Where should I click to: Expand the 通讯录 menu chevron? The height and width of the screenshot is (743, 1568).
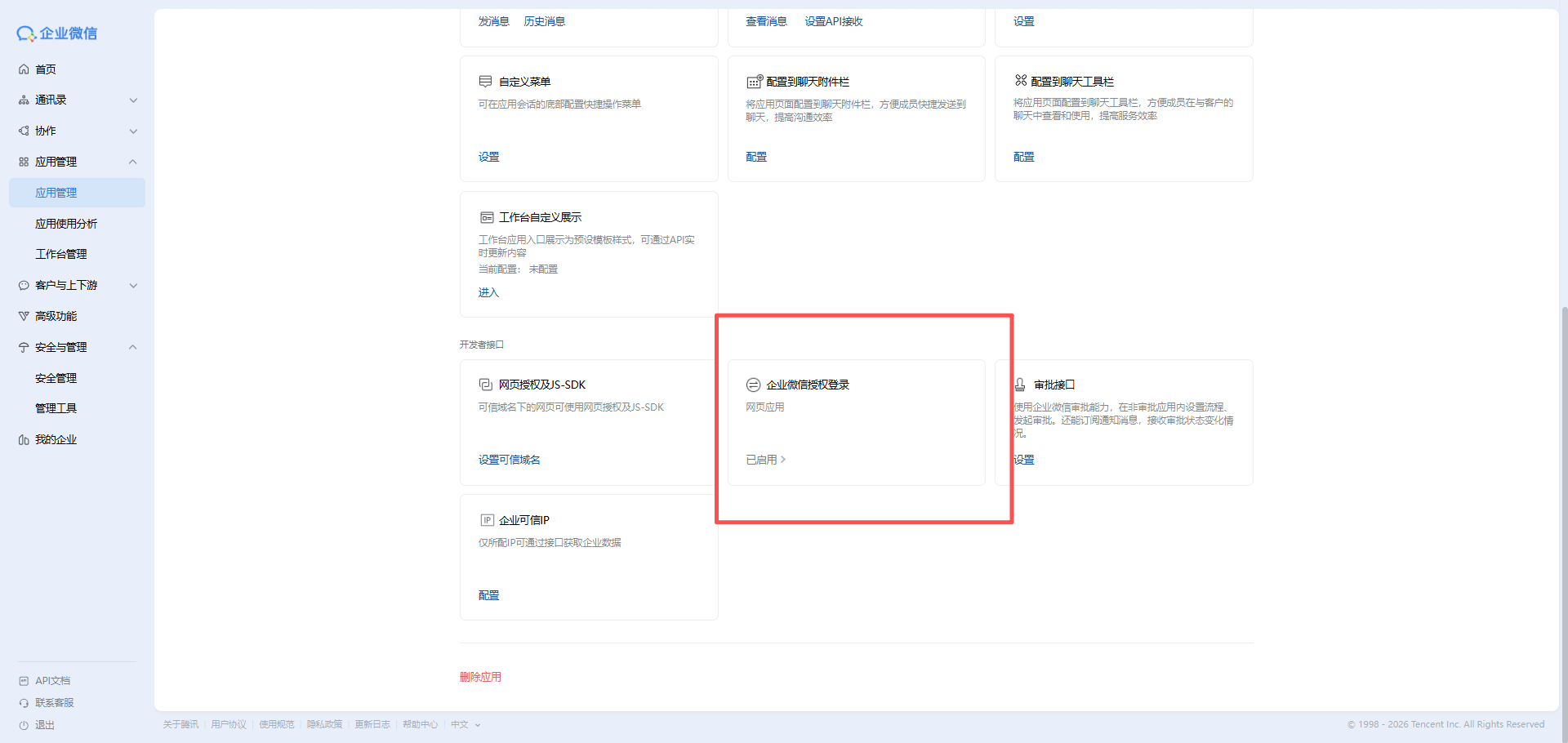pos(133,100)
